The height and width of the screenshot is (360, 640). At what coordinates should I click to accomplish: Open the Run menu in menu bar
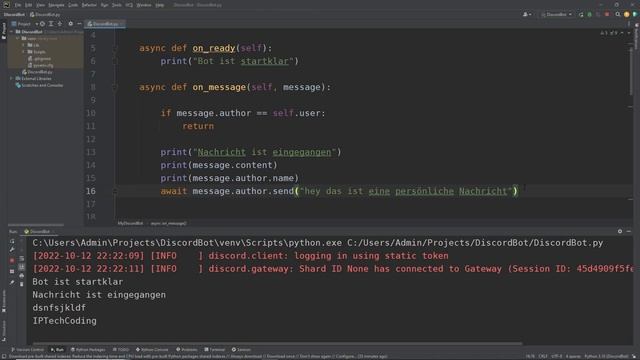(104, 5)
